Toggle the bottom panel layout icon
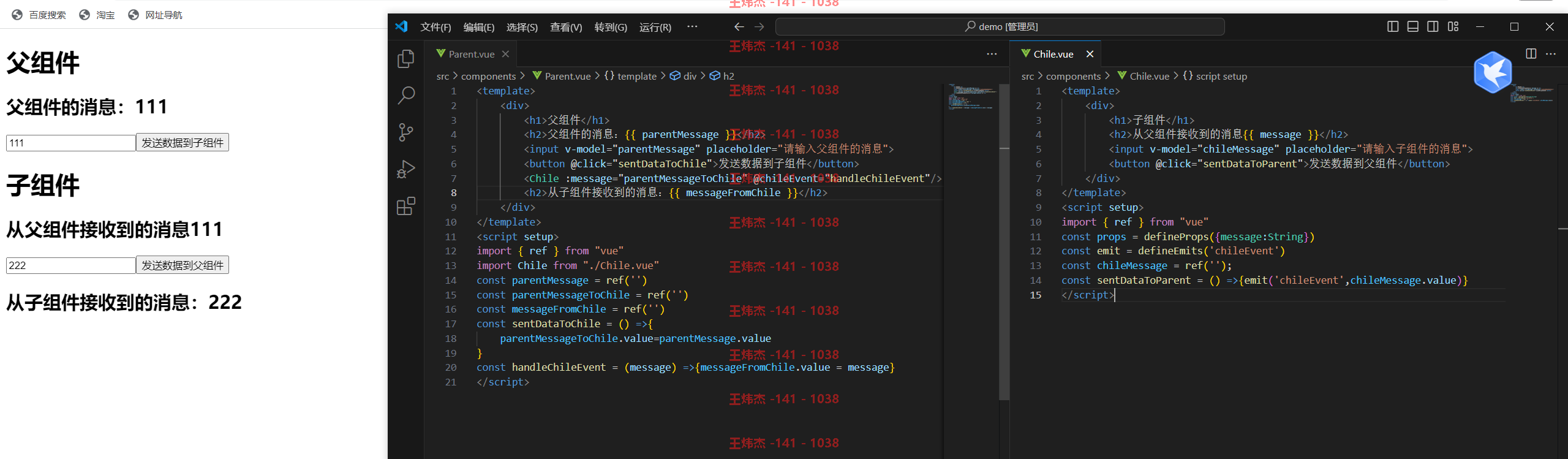 point(1412,26)
